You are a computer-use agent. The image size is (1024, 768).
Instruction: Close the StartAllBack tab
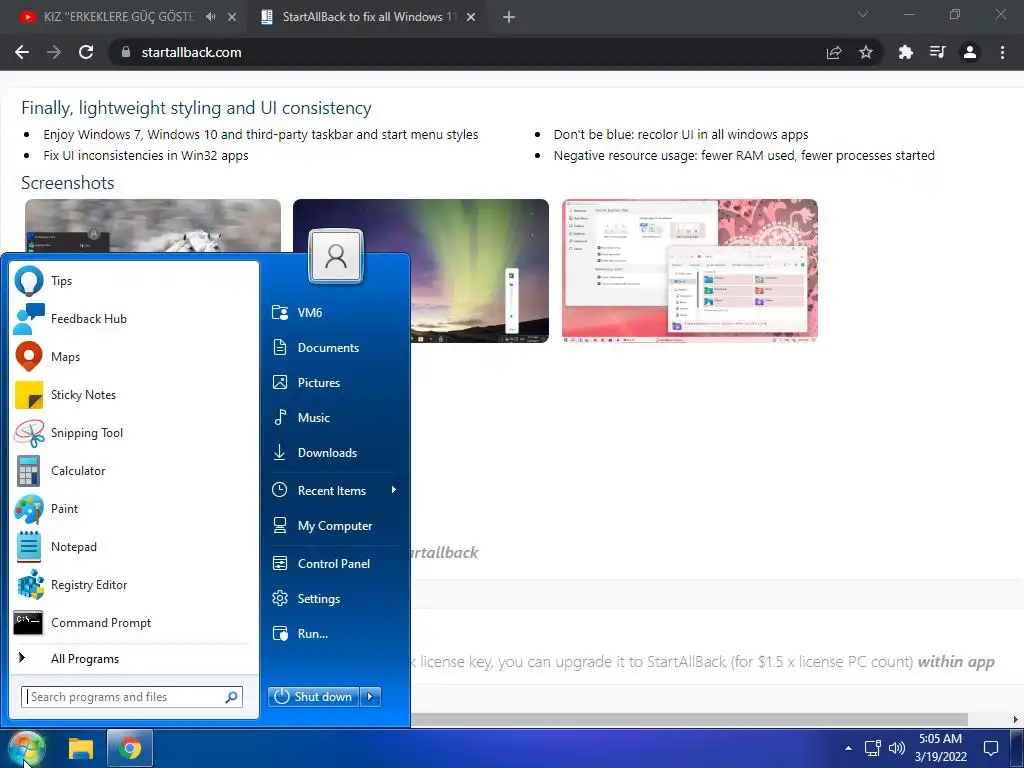pos(471,17)
